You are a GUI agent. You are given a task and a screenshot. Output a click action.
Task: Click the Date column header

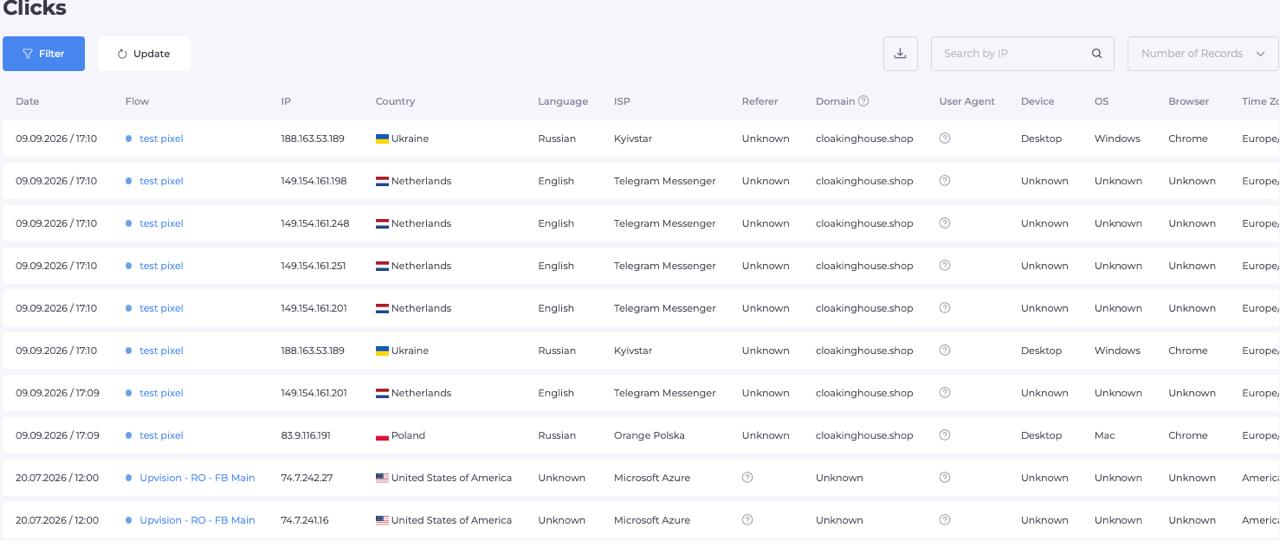(x=27, y=101)
